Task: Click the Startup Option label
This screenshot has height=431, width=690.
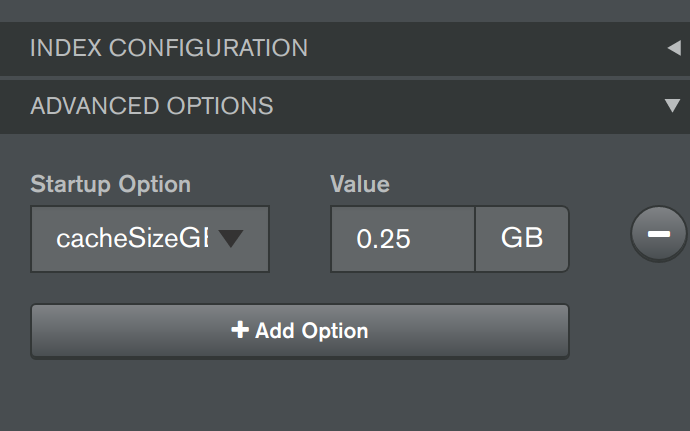Action: 110,184
